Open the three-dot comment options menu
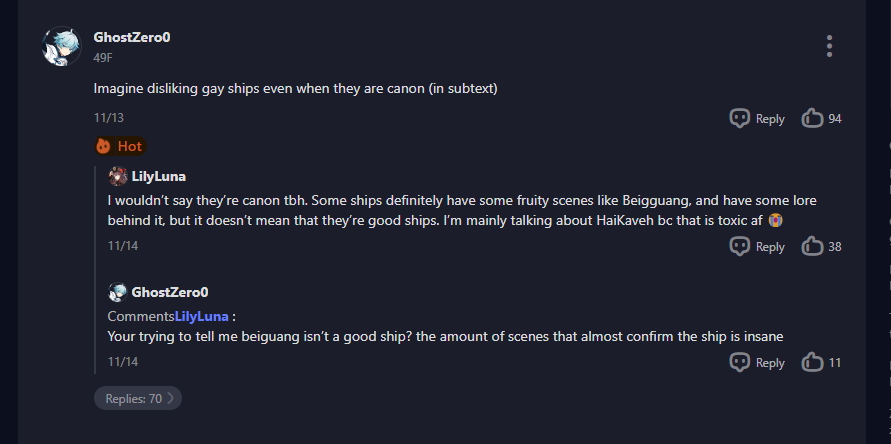The image size is (891, 444). (829, 46)
